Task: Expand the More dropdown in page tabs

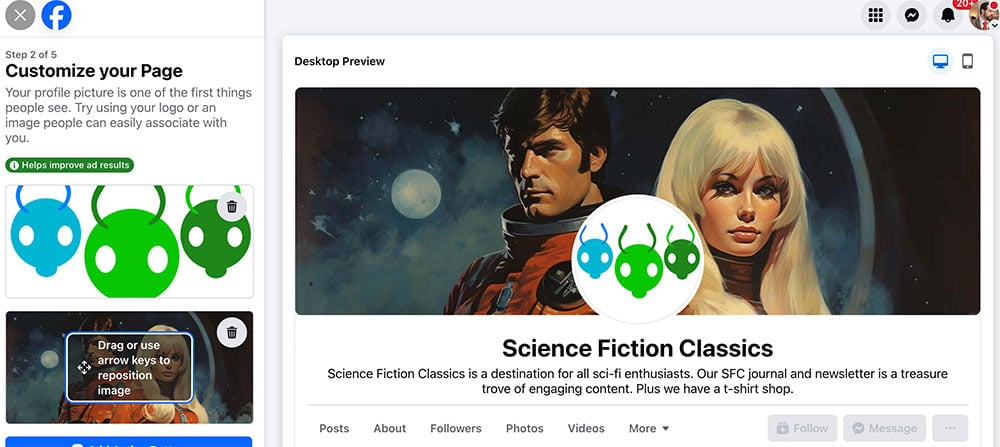Action: coord(649,429)
